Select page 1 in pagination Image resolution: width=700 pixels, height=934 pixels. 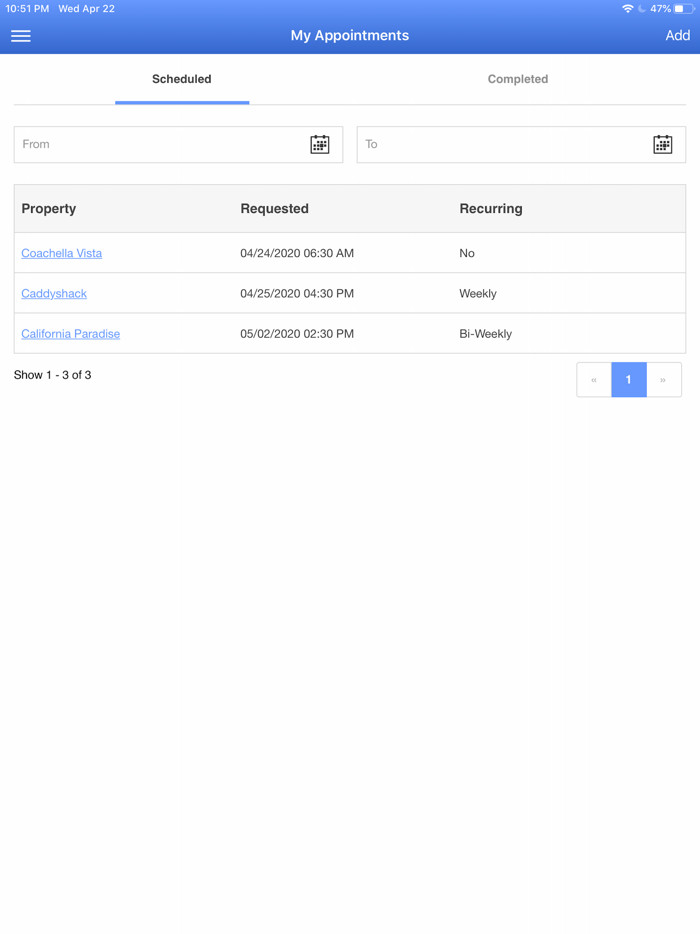click(629, 379)
